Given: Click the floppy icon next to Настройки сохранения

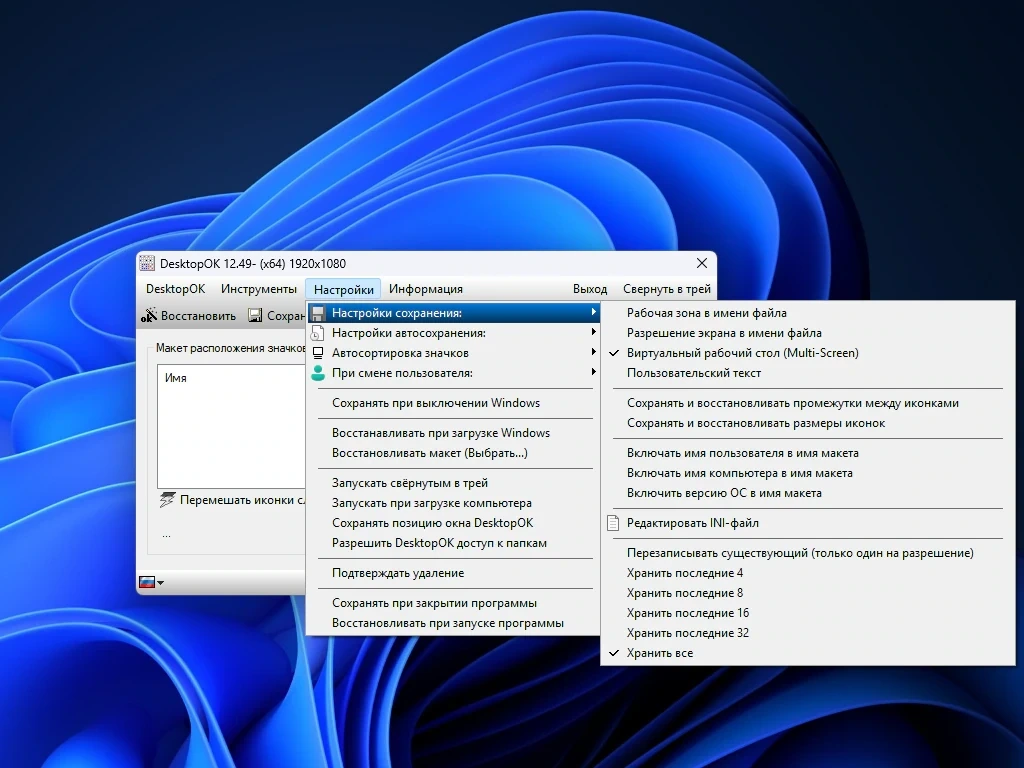Looking at the screenshot, I should coord(317,313).
